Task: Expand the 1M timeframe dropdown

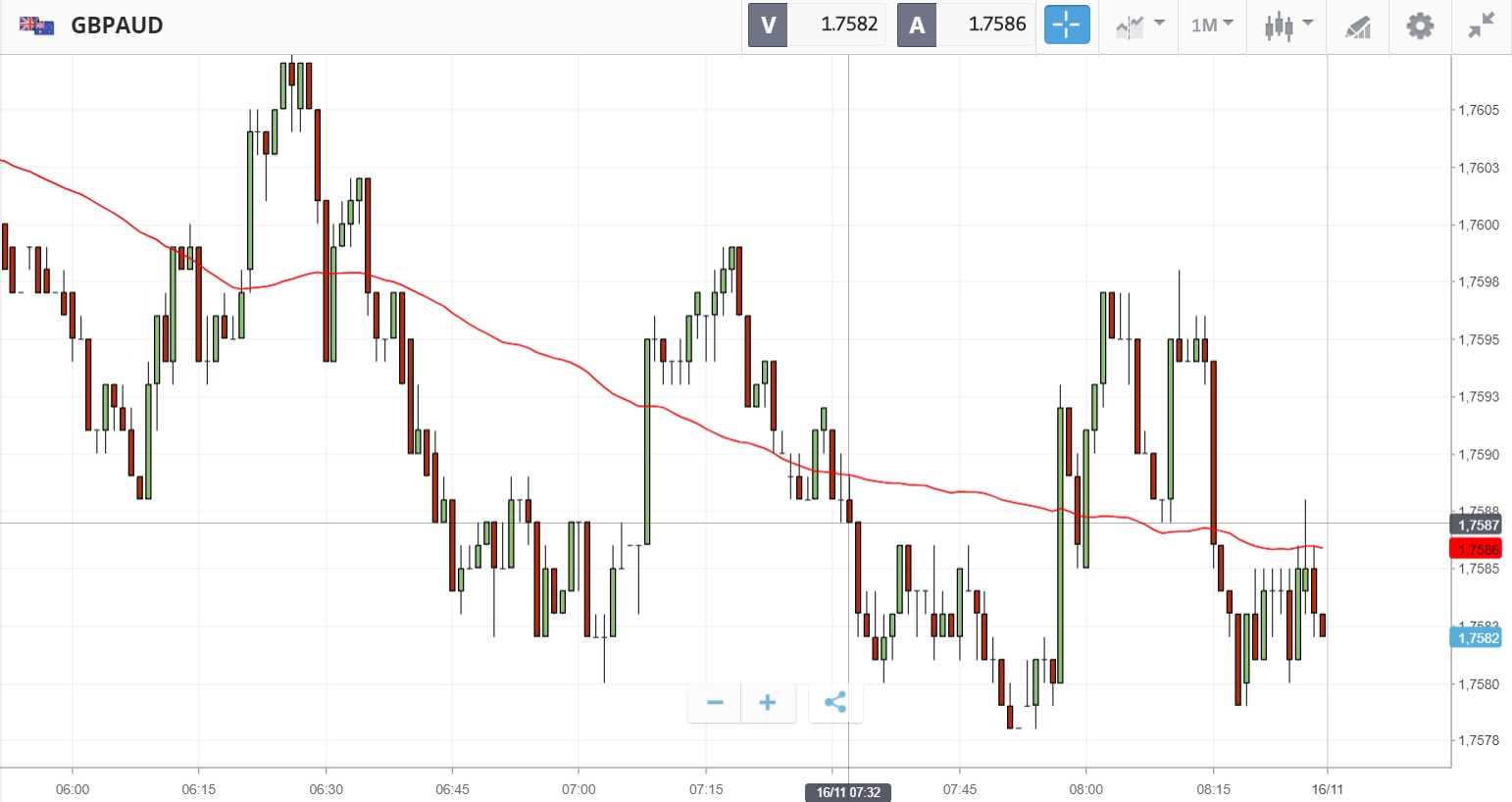Action: 1212,25
